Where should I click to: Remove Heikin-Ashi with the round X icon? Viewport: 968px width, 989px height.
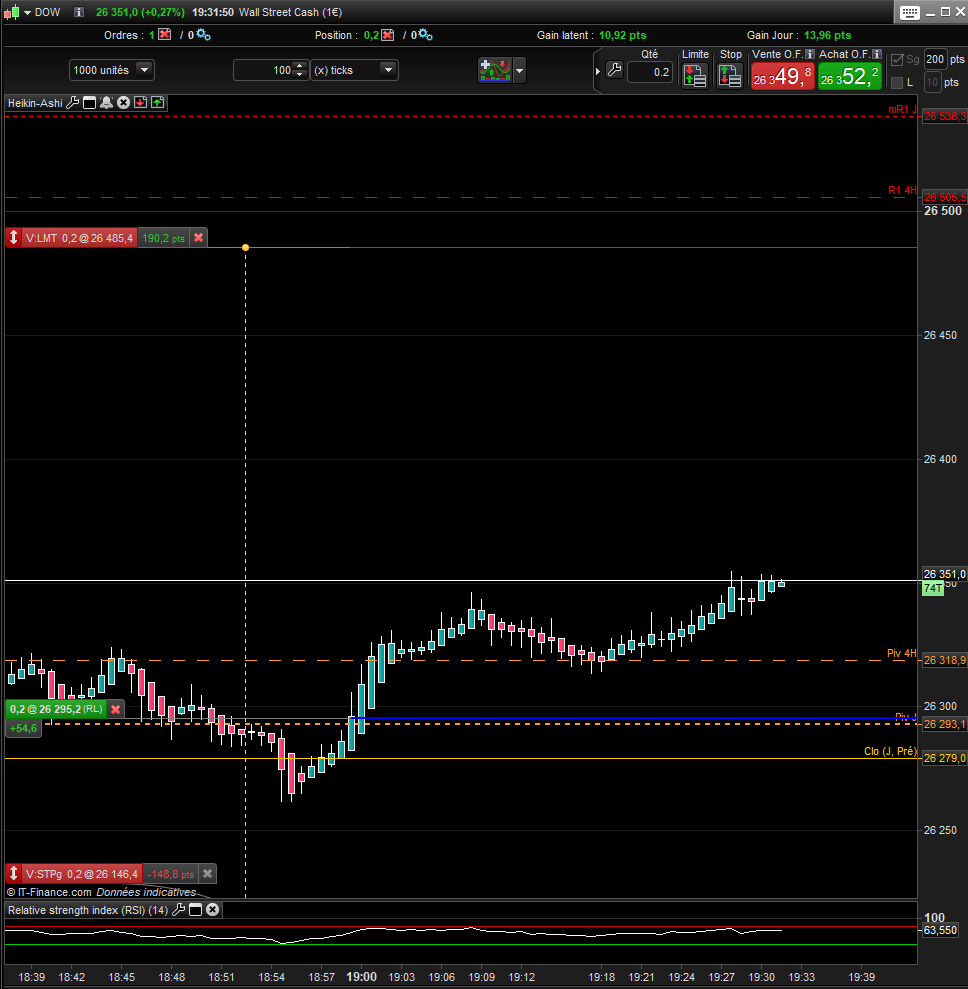(124, 103)
